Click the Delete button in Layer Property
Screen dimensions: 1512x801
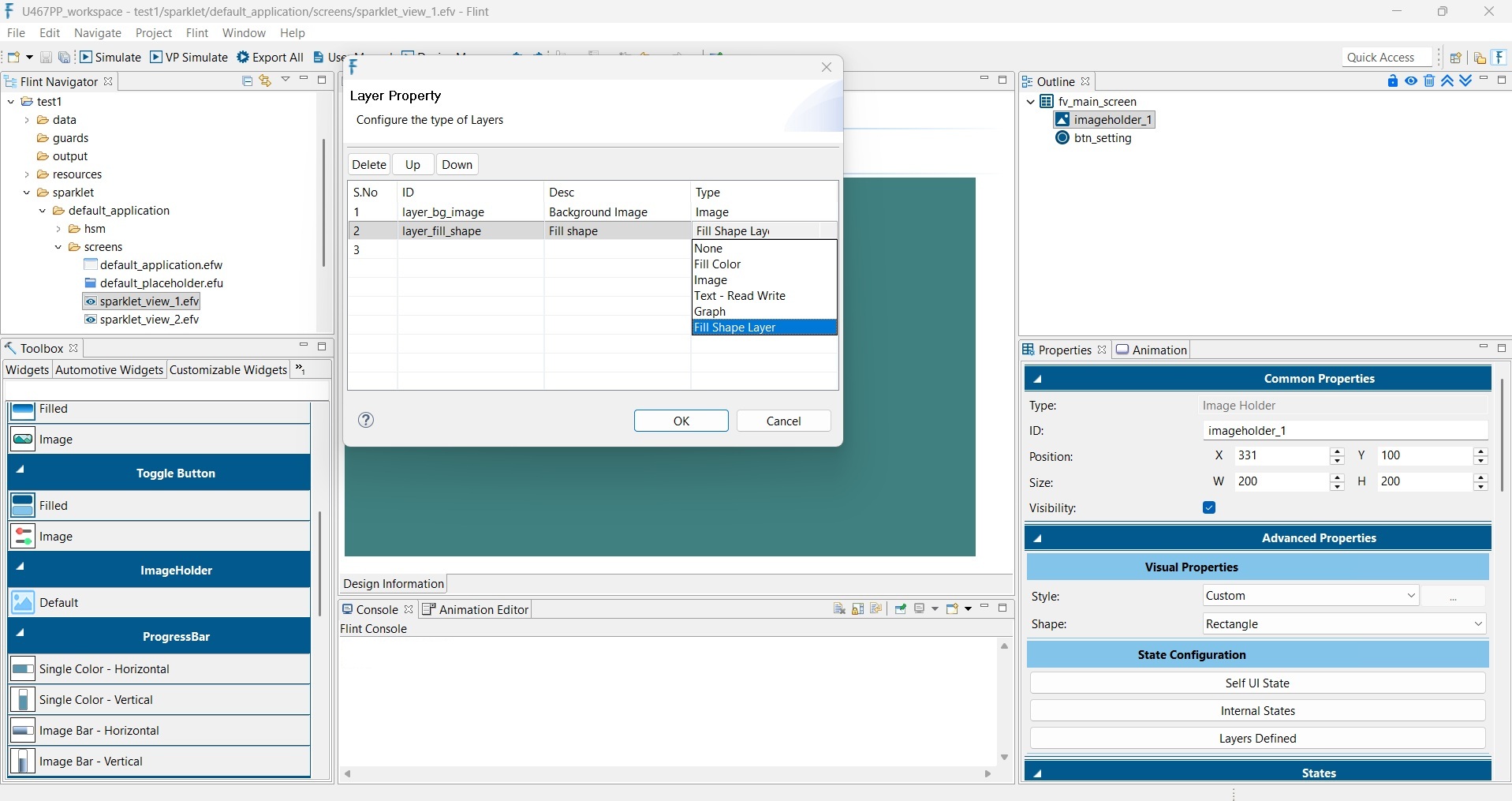click(x=369, y=165)
